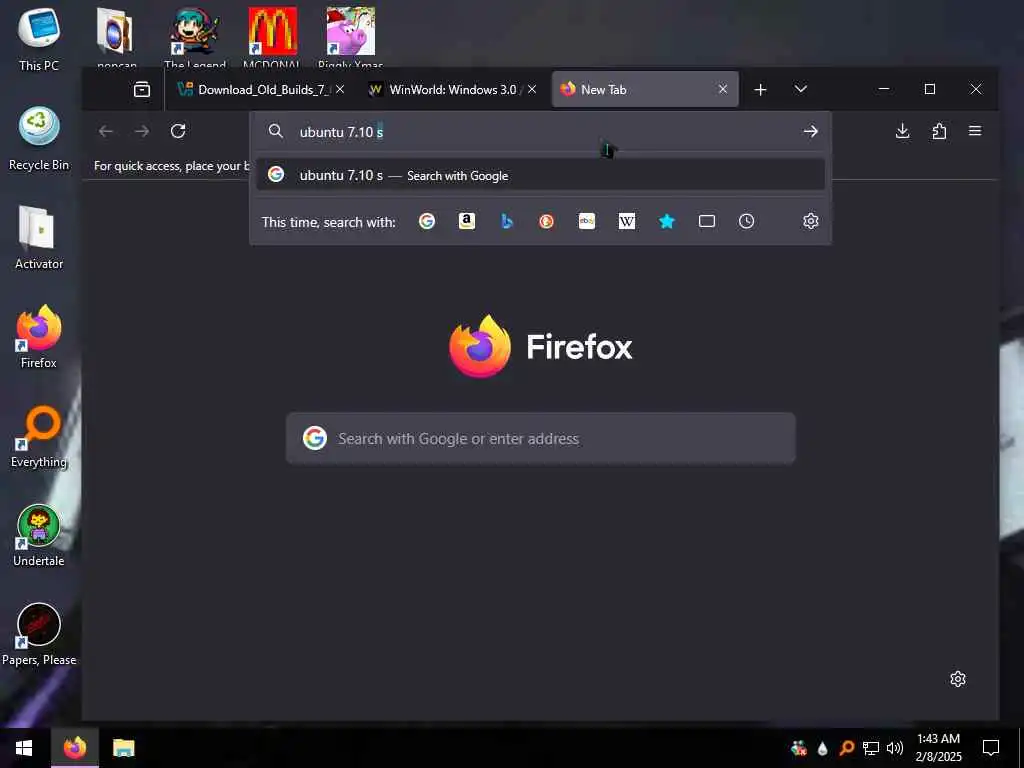Open MCDONAL desktop shortcut

(272, 37)
